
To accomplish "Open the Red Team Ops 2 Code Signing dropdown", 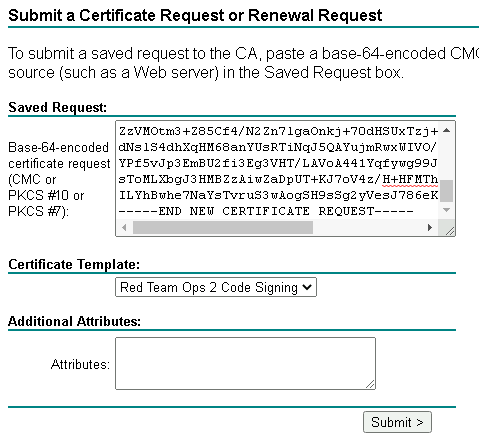I will pyautogui.click(x=216, y=287).
